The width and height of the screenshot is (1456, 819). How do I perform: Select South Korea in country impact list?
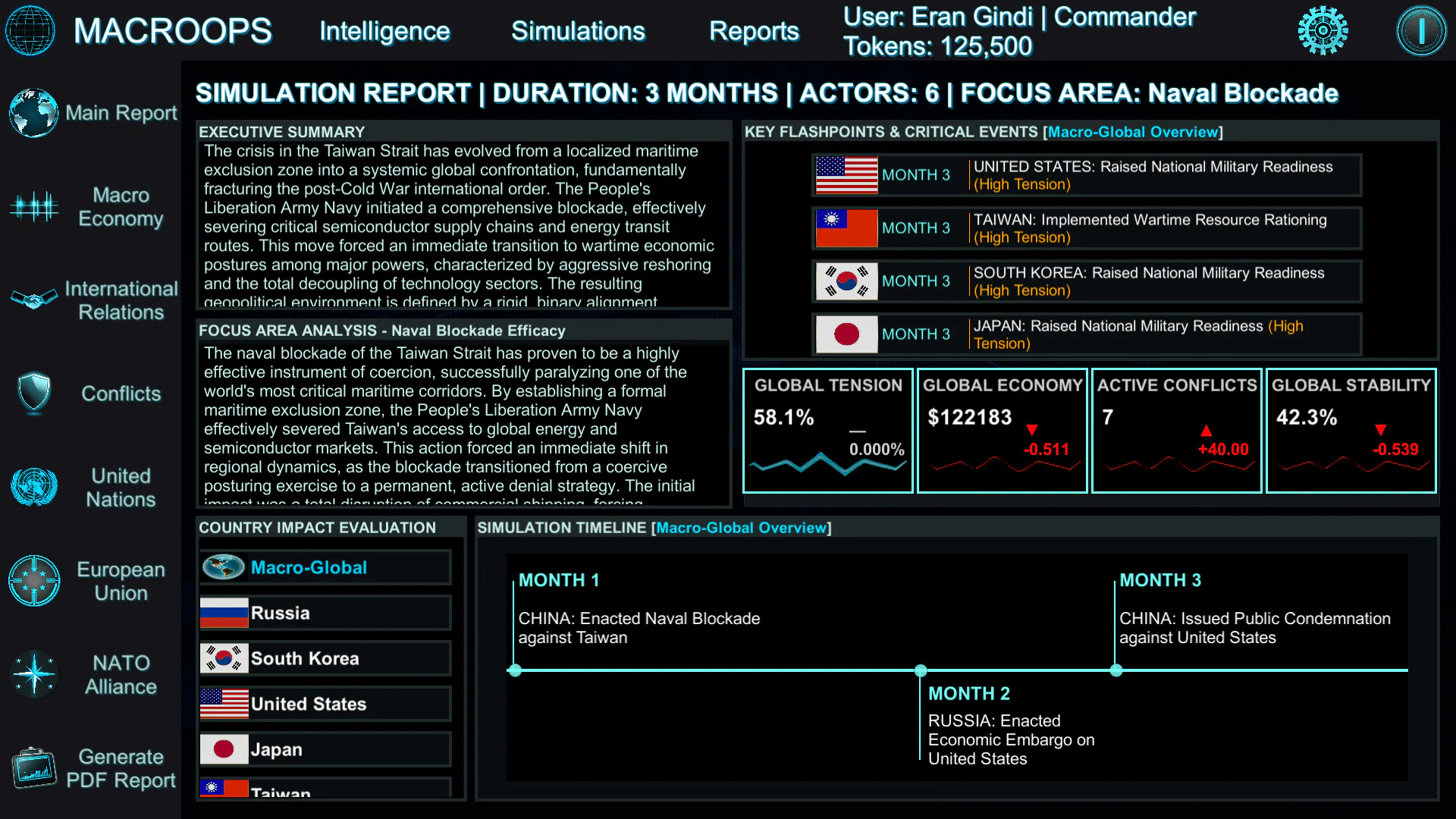(x=325, y=658)
